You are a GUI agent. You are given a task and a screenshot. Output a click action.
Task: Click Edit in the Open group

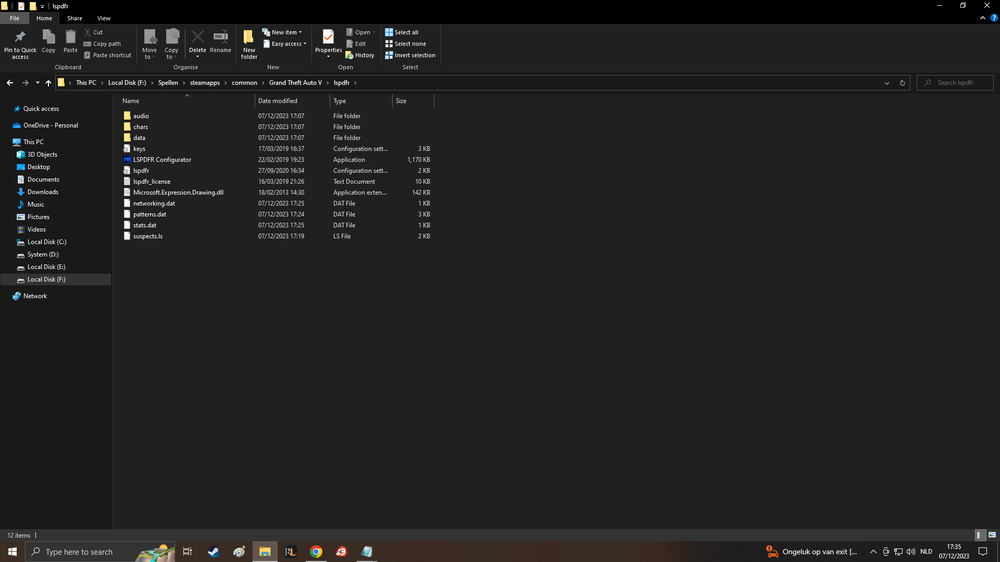pos(356,44)
